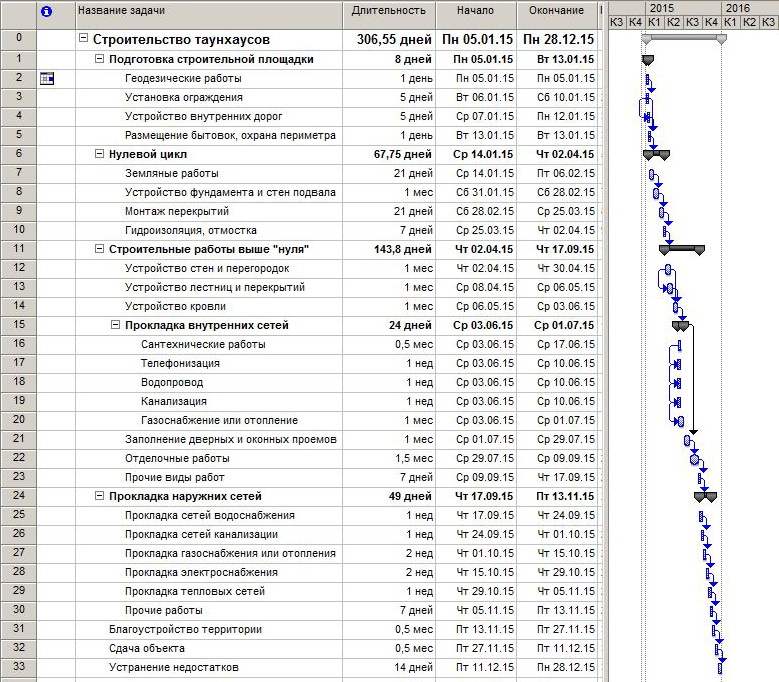779x682 pixels.
Task: Select 'Прокладка сетей канализации' task
Action: [x=201, y=534]
